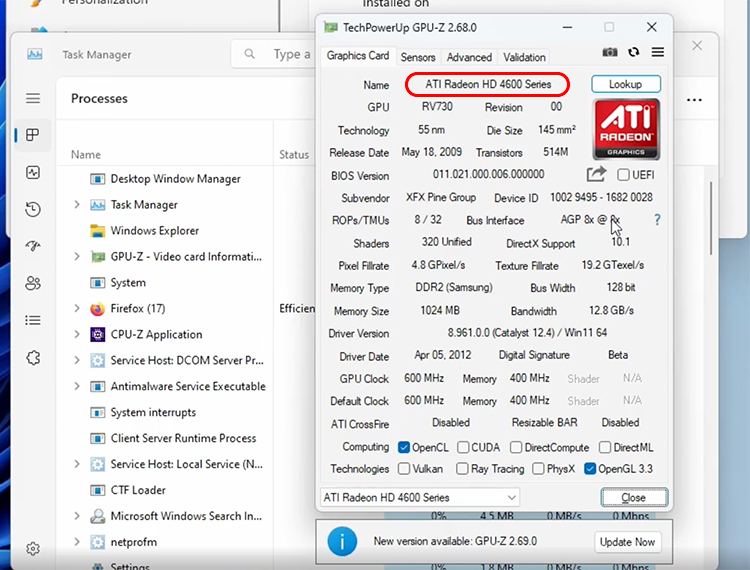Click the GPU-Z title bar app icon

tap(331, 28)
